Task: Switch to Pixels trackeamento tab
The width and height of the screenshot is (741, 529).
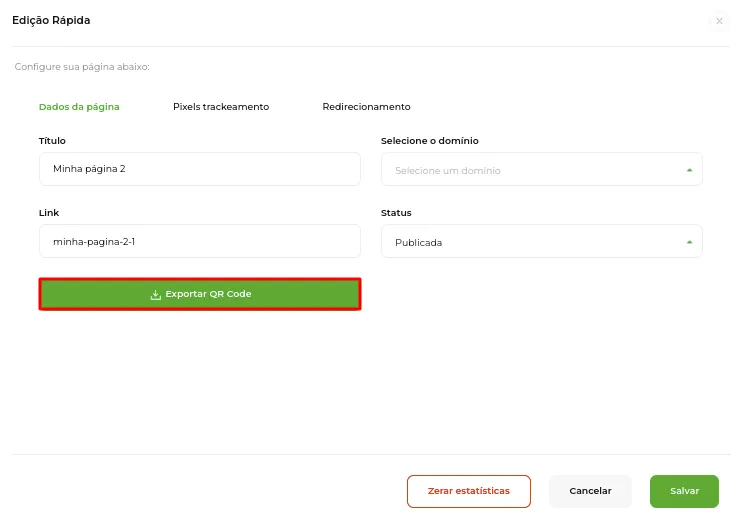Action: click(x=221, y=107)
